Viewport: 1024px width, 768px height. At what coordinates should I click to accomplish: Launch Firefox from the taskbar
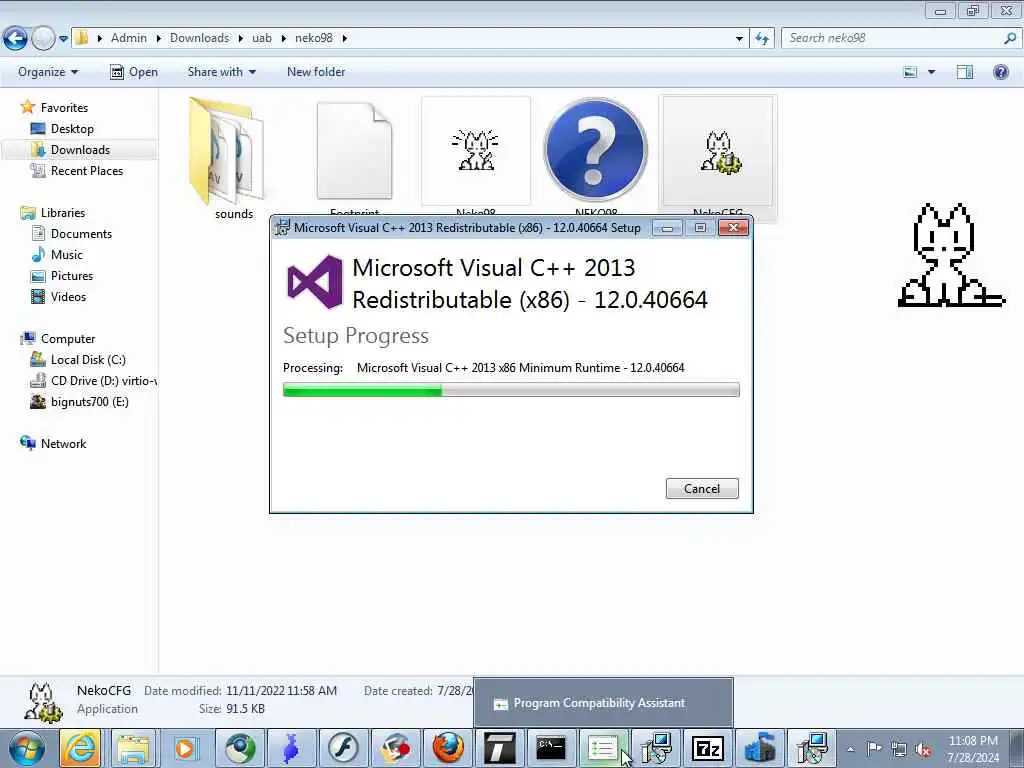(x=448, y=748)
